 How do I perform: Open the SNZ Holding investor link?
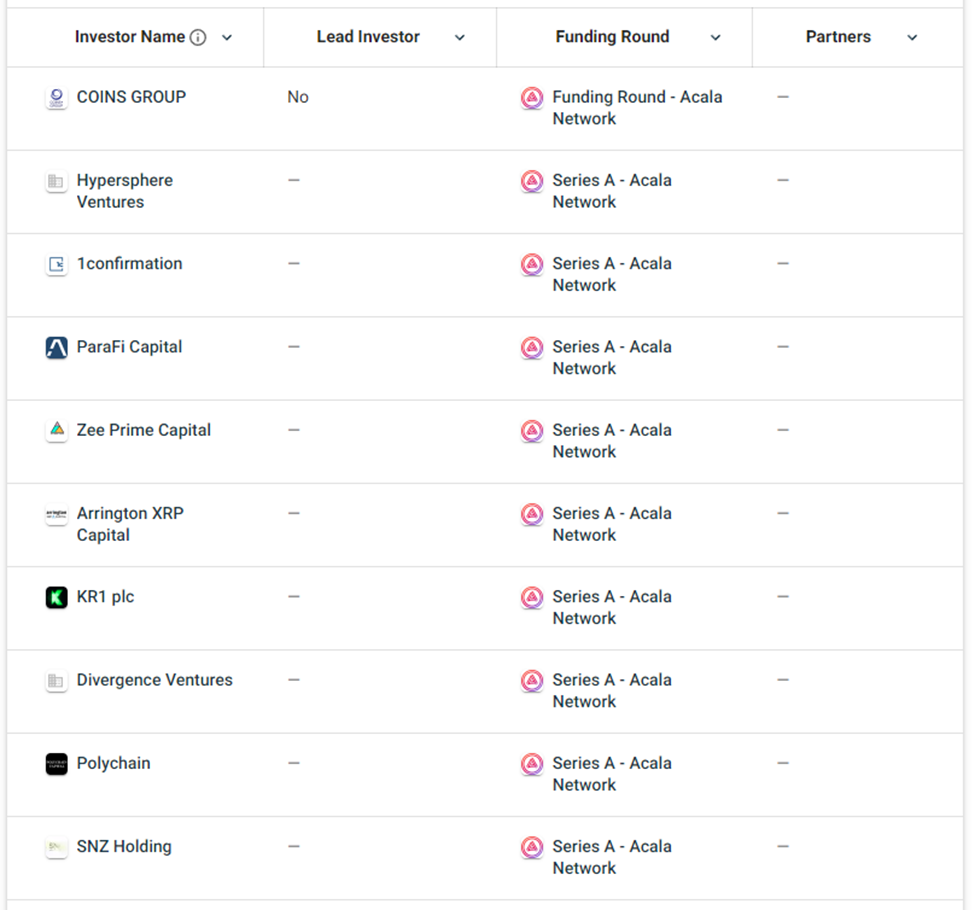(124, 847)
